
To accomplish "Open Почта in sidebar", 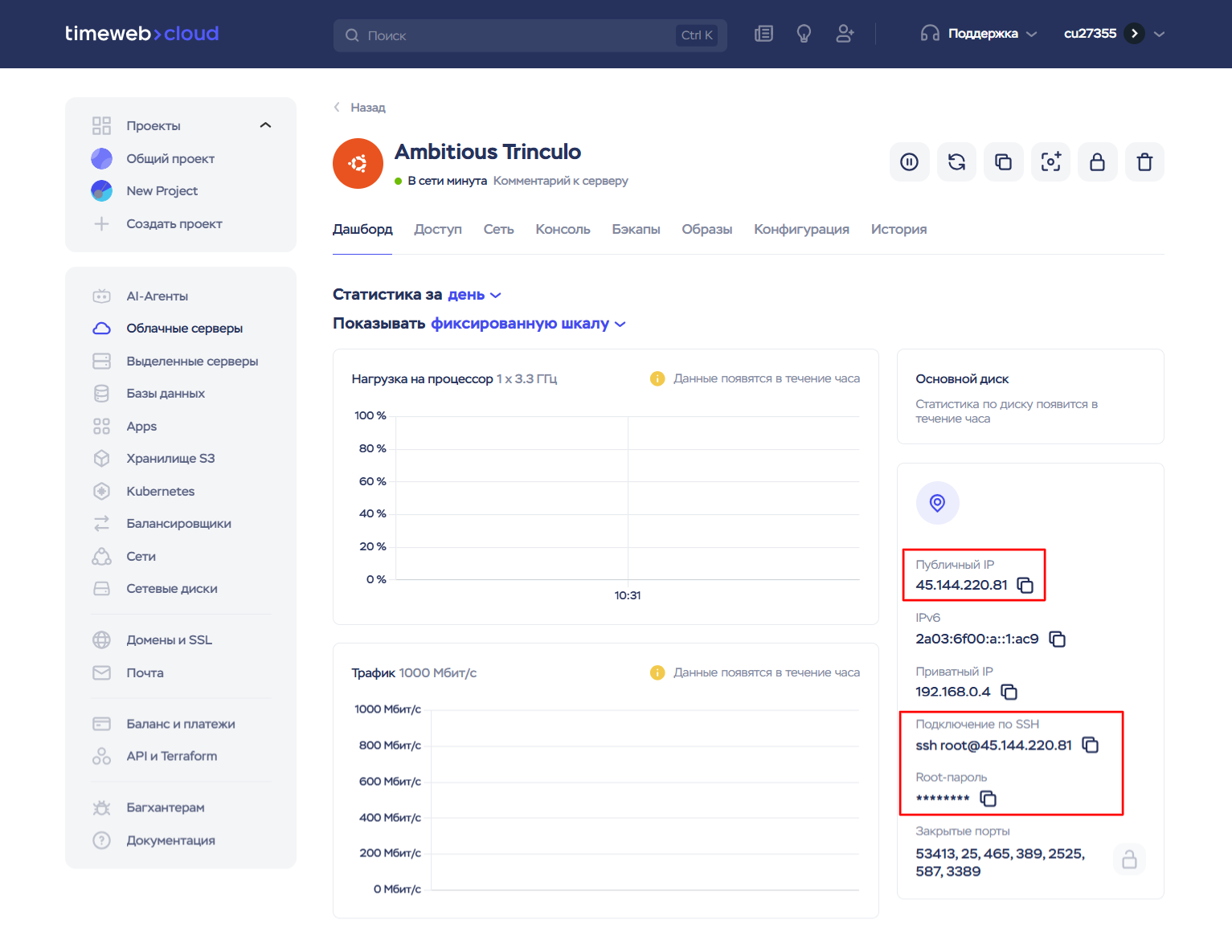I will pyautogui.click(x=145, y=672).
